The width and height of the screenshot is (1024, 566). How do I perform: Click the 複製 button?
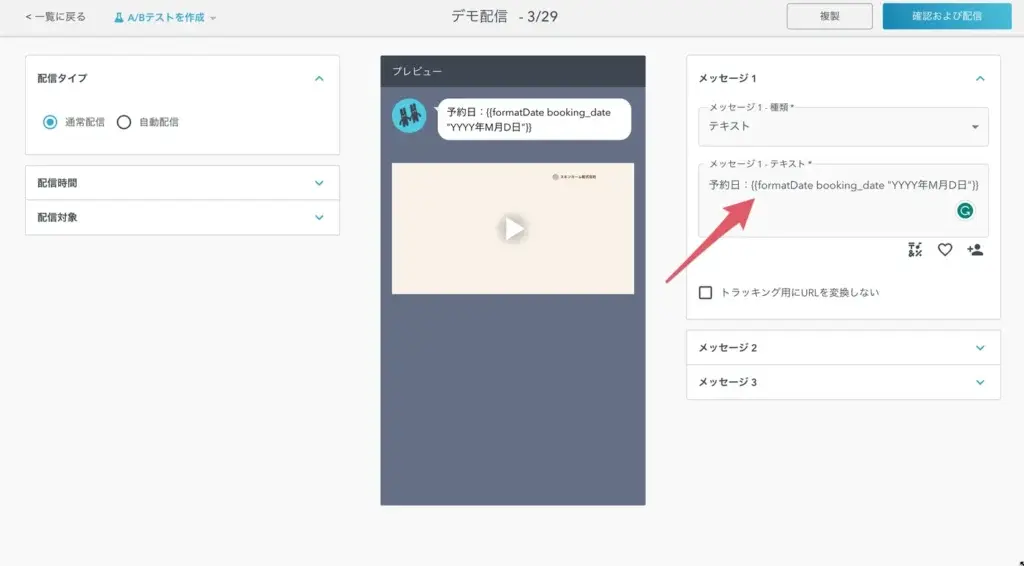829,16
